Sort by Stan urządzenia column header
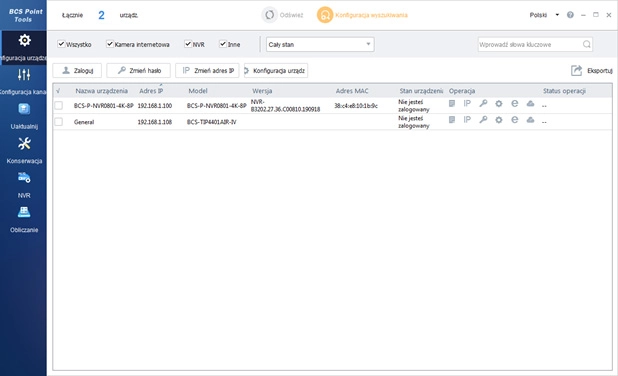Screen dimensions: 618x376 pos(421,91)
